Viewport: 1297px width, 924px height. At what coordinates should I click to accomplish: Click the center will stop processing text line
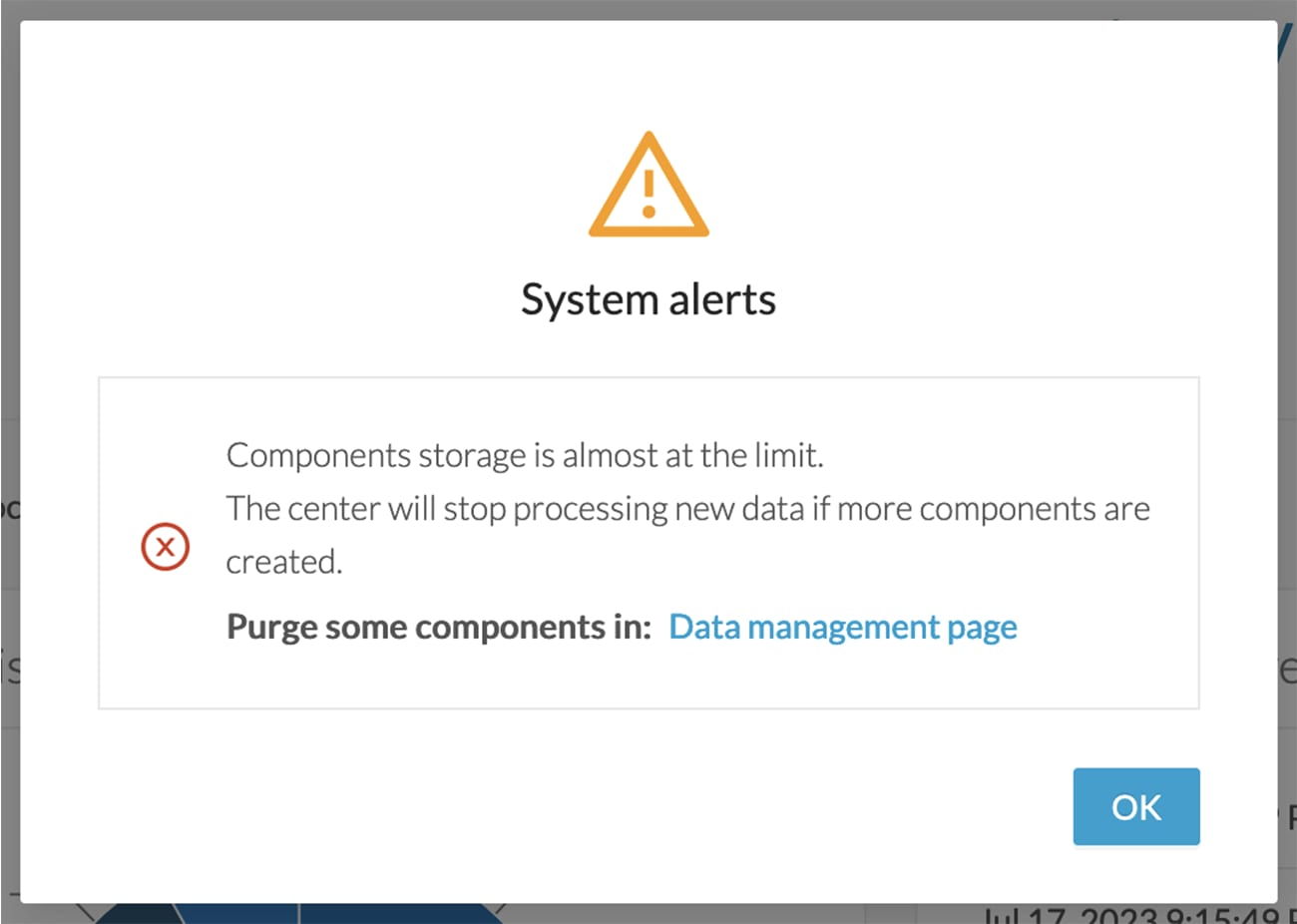pyautogui.click(x=688, y=509)
